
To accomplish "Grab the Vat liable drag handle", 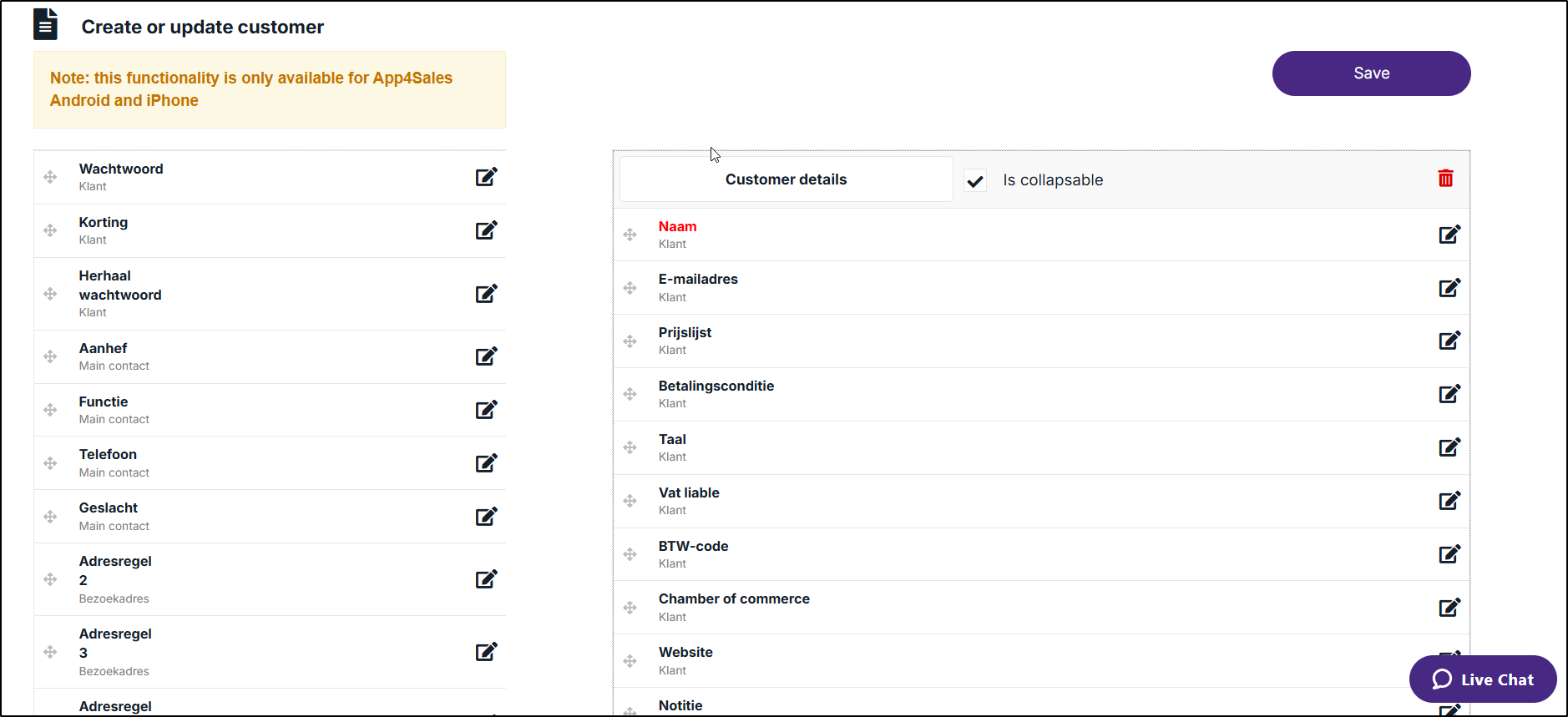I will (x=630, y=501).
